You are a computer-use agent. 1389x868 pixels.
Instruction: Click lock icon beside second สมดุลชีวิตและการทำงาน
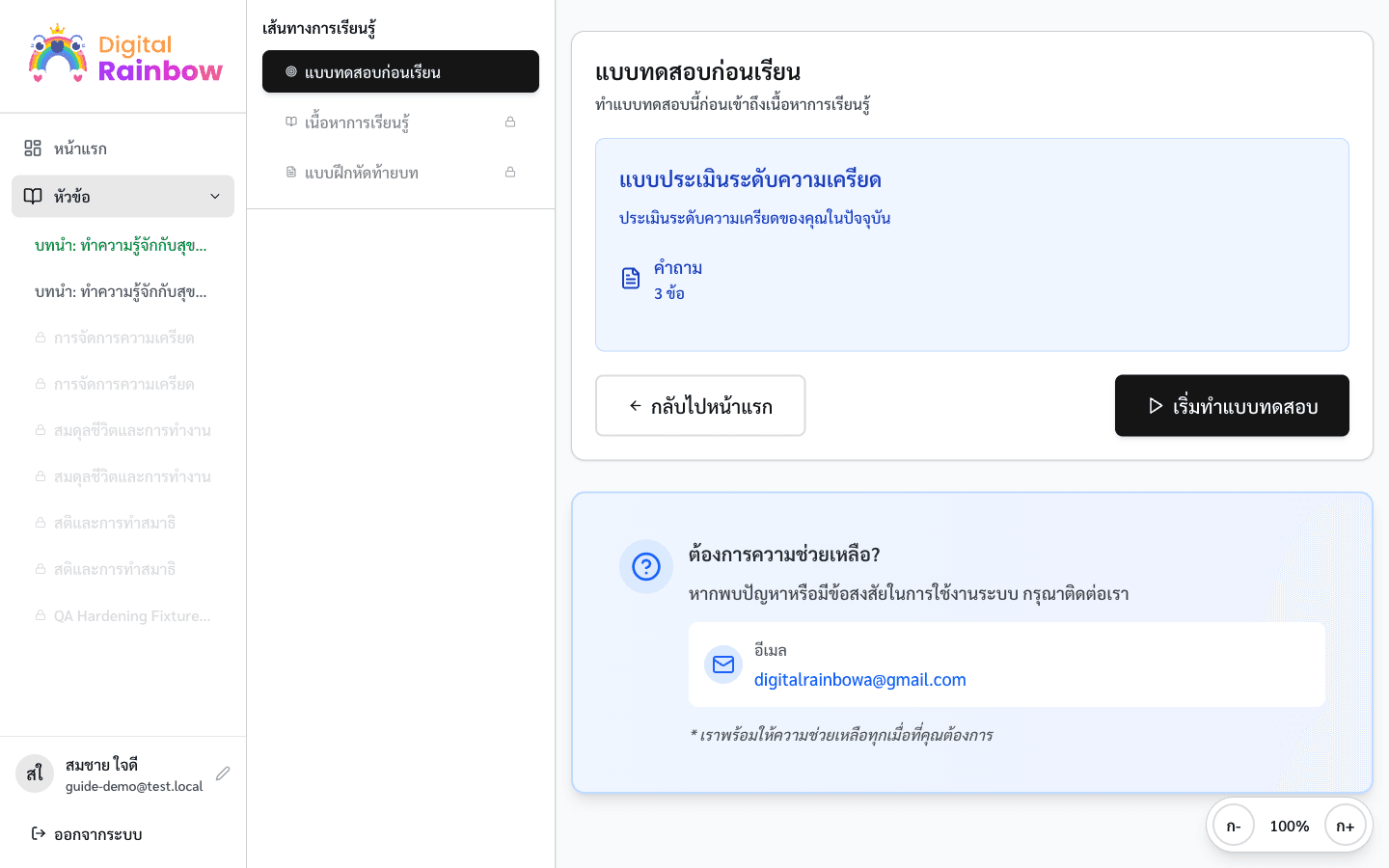point(41,476)
